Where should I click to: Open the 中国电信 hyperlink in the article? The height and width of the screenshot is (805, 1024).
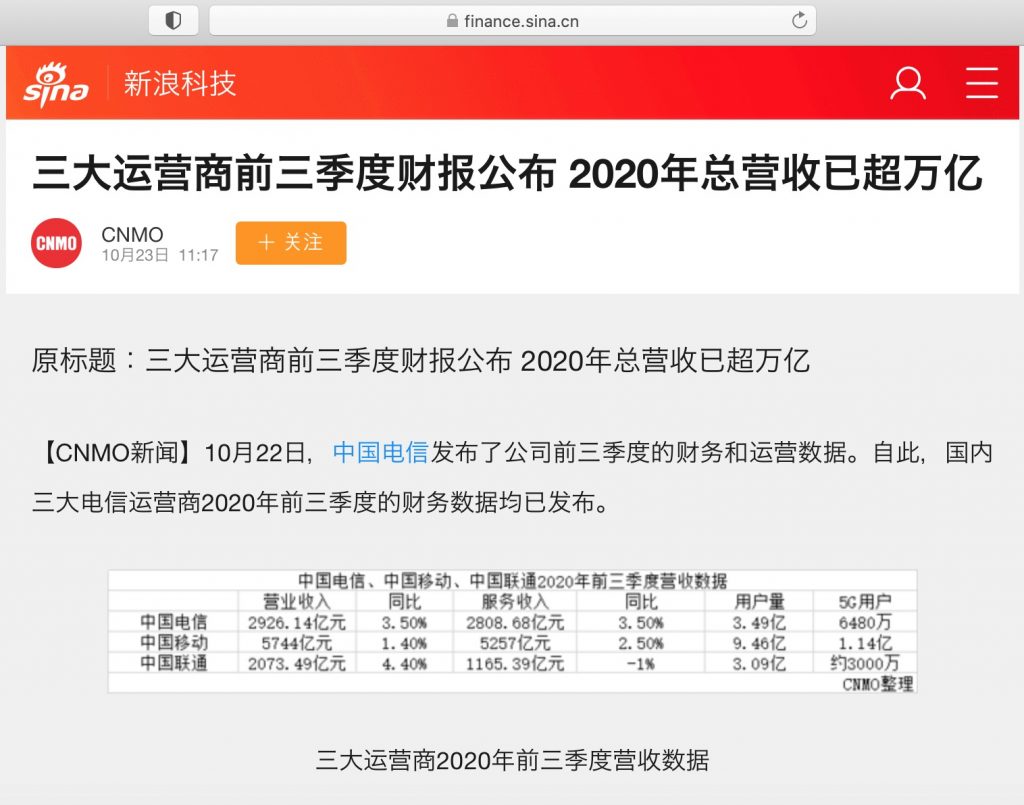coord(380,452)
